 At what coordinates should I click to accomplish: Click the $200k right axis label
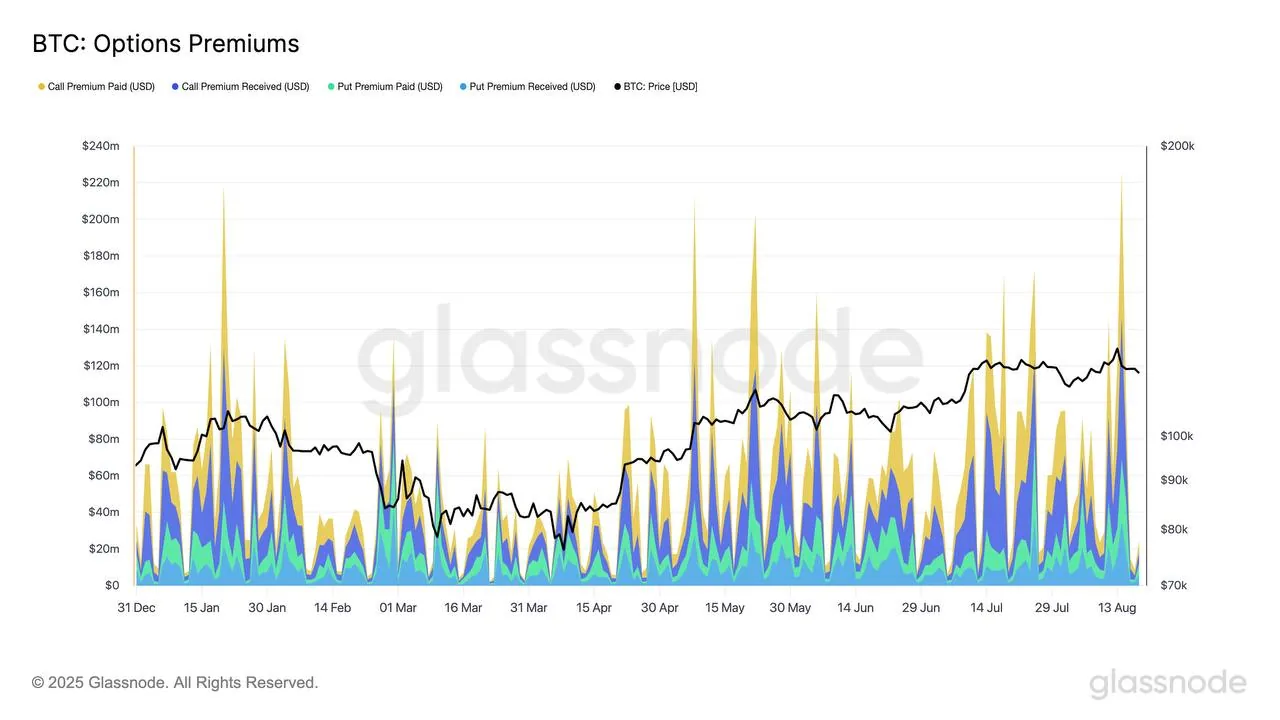(1177, 145)
